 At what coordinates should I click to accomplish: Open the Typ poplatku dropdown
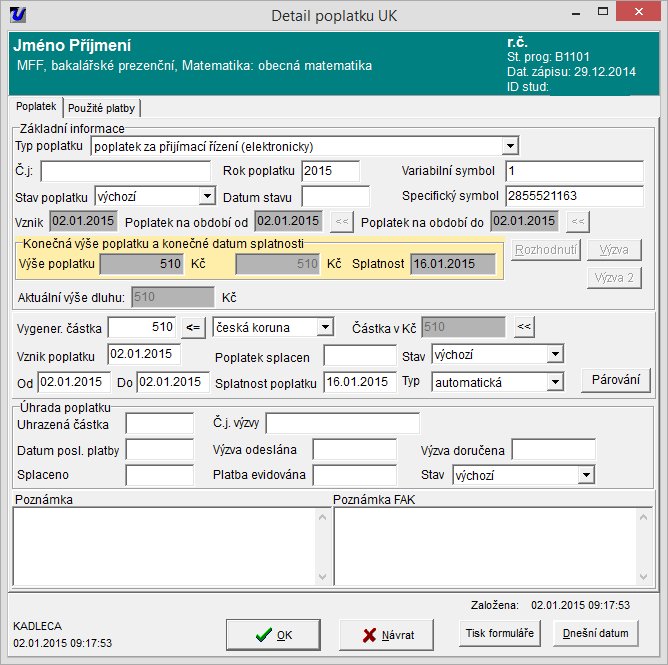tap(510, 146)
